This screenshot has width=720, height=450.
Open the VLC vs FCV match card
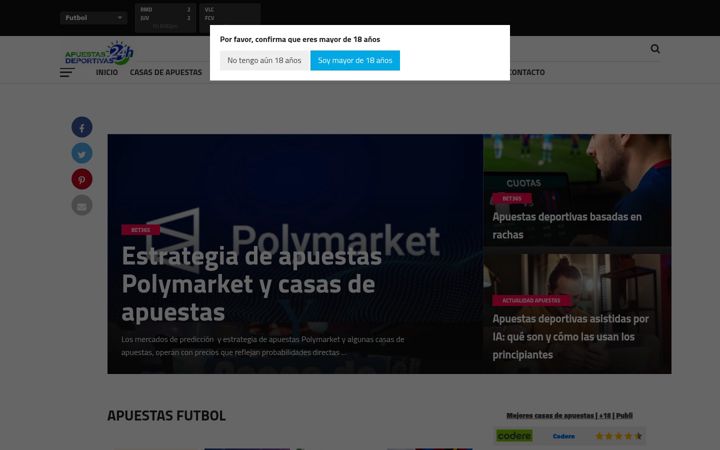click(230, 14)
